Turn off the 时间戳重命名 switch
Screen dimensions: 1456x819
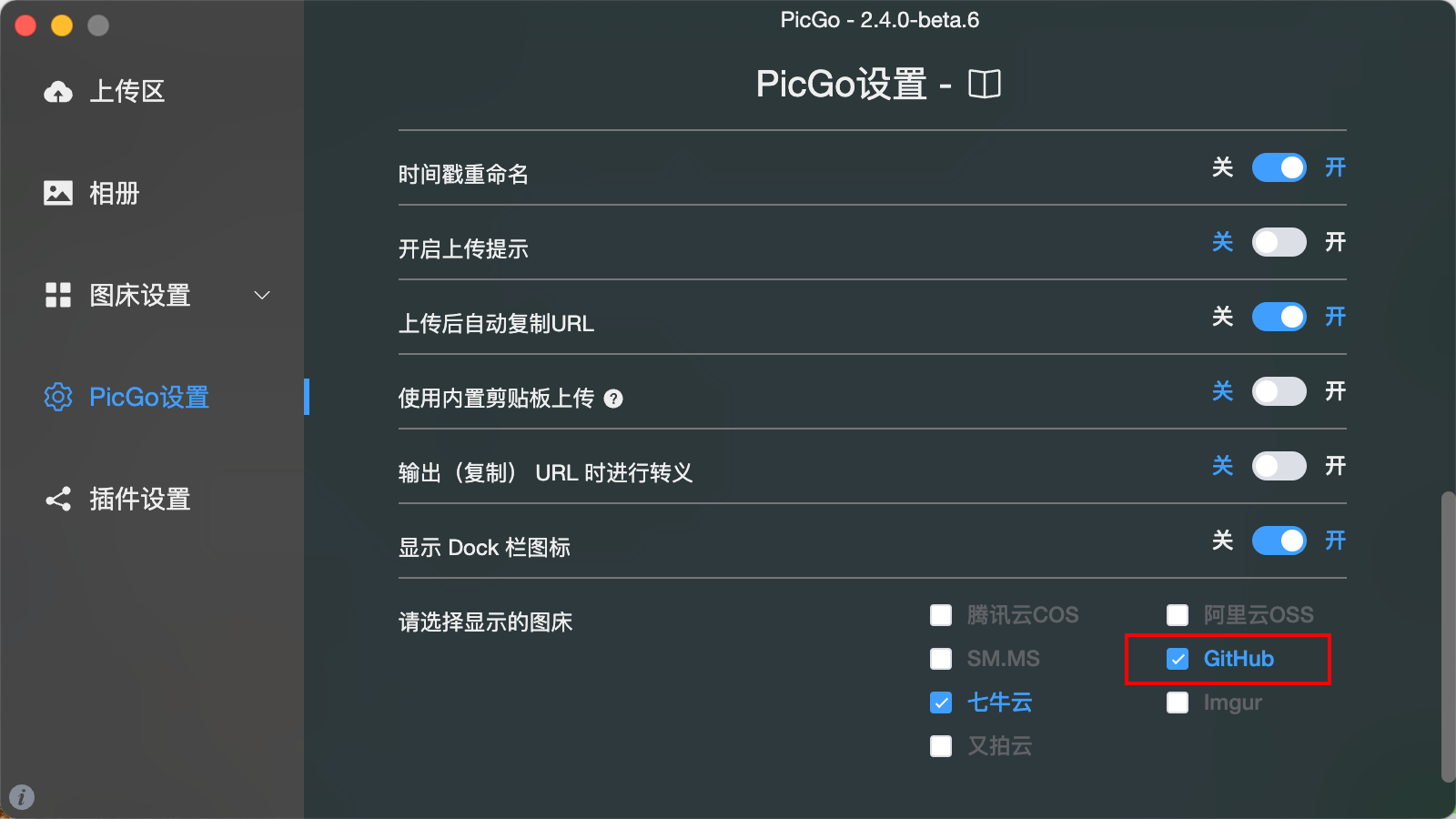click(1279, 167)
